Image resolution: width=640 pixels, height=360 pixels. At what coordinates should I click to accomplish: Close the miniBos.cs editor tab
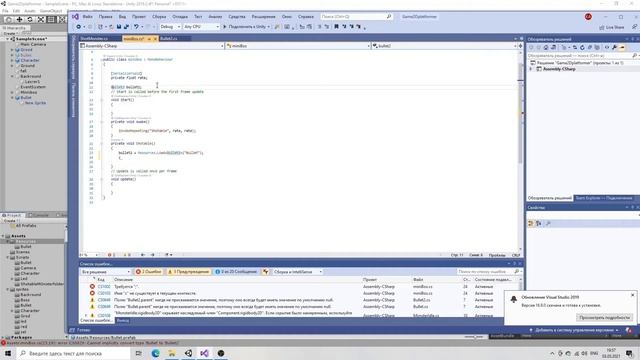pyautogui.click(x=155, y=39)
